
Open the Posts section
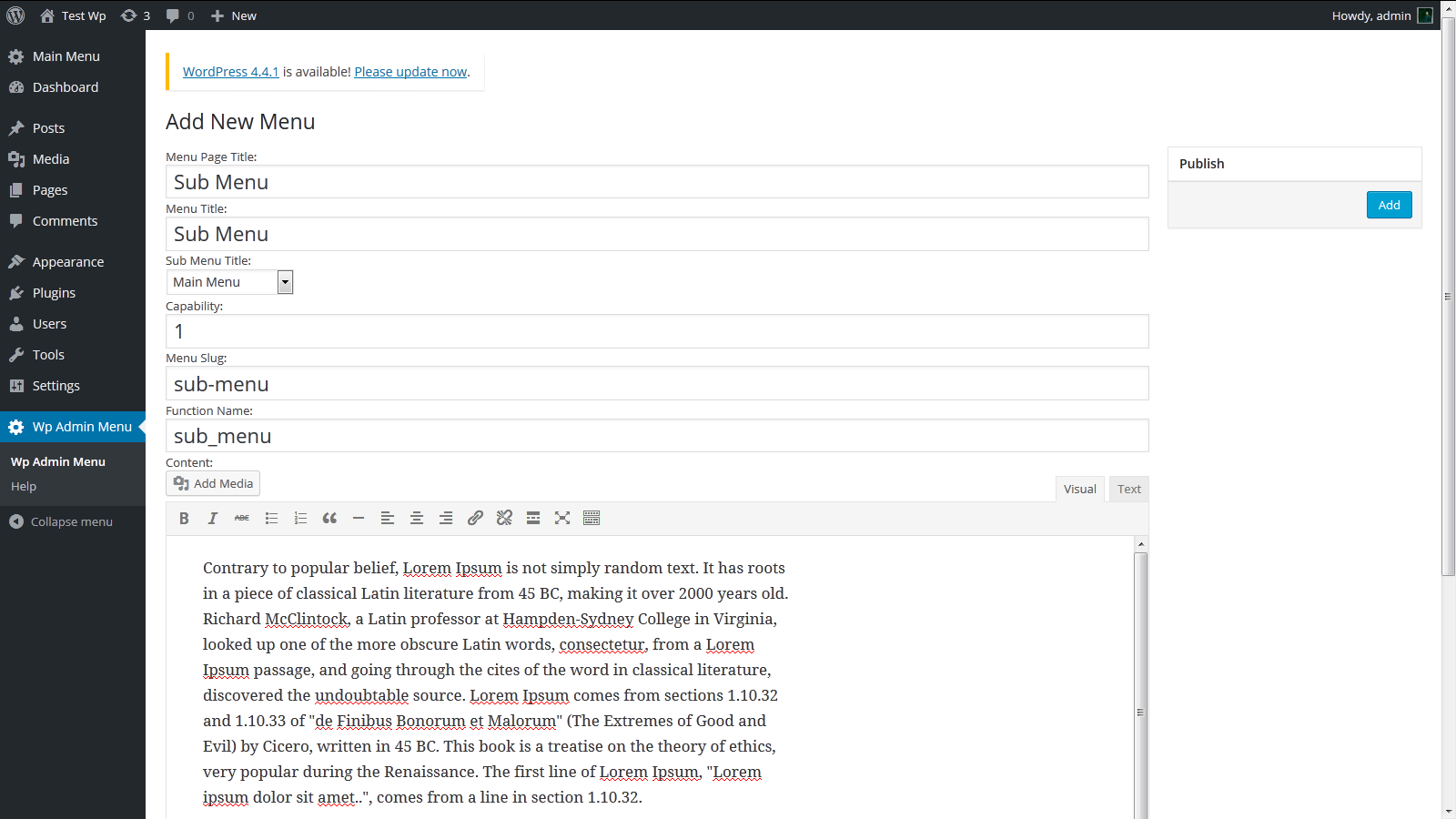(73, 128)
